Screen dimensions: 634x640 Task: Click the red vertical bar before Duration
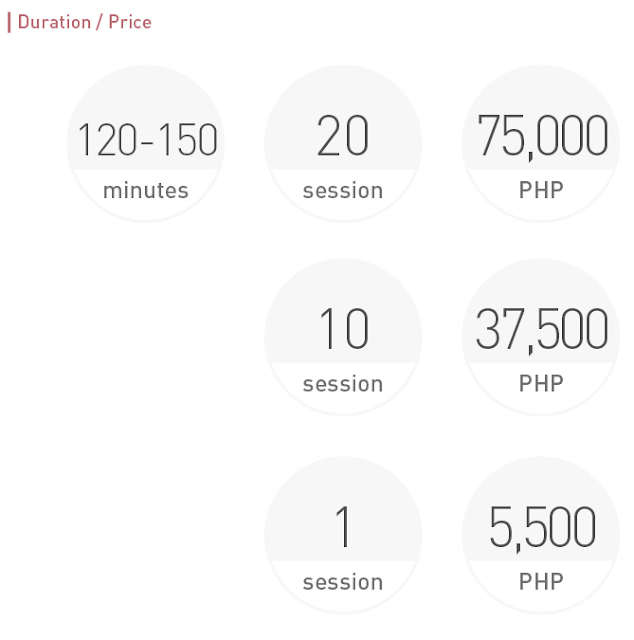(x=9, y=22)
